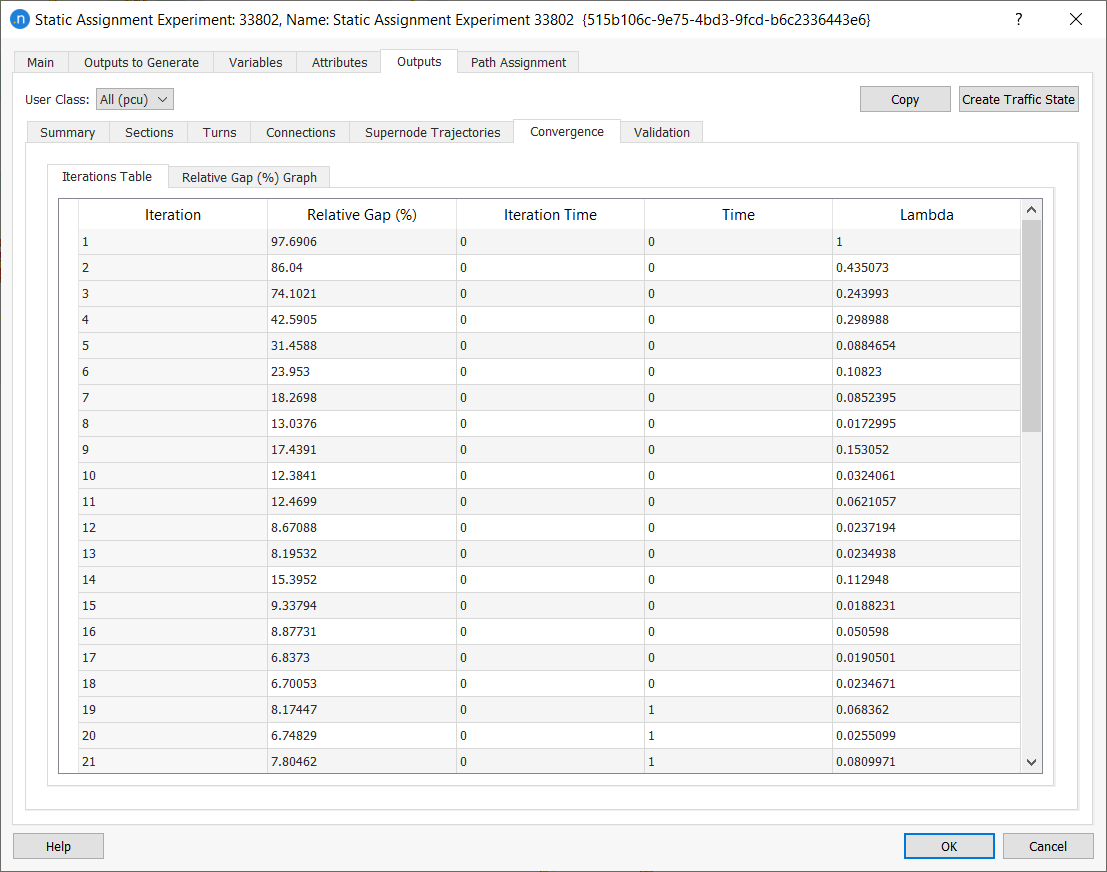Image resolution: width=1107 pixels, height=872 pixels.
Task: Show the Relative Gap (%) Graph tab
Action: pyautogui.click(x=249, y=177)
